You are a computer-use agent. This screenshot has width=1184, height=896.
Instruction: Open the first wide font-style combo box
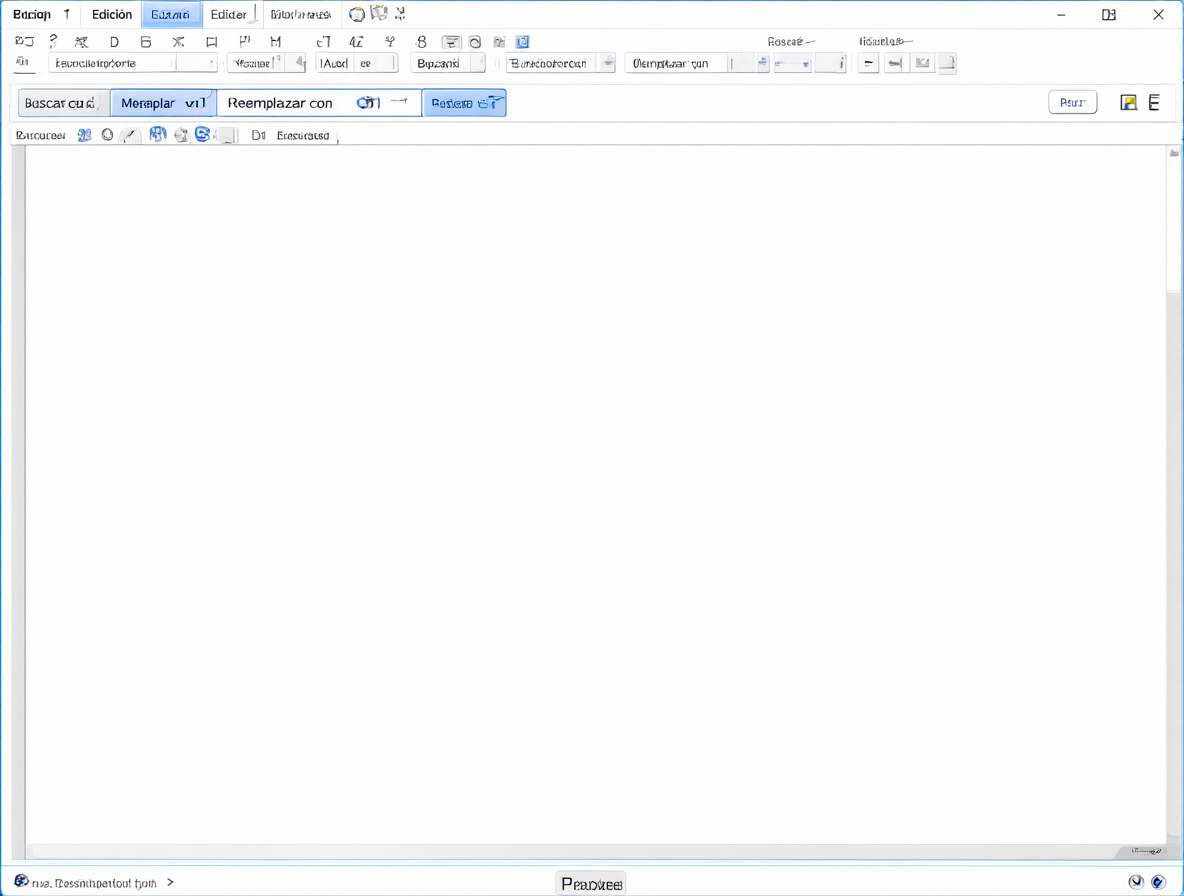coord(133,63)
